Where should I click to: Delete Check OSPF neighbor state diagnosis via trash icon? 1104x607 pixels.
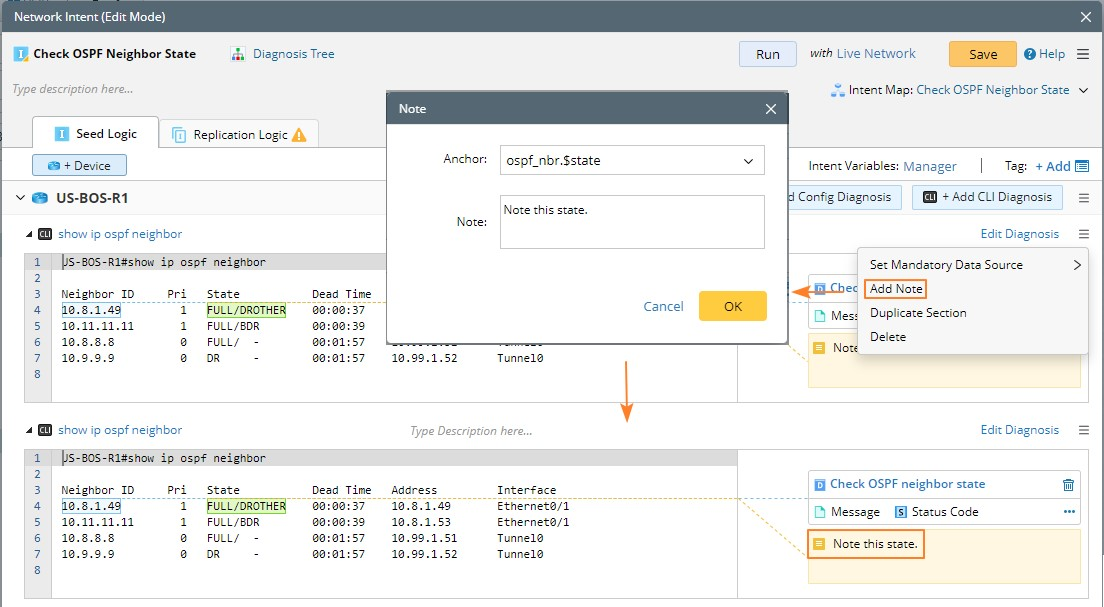coord(1068,484)
